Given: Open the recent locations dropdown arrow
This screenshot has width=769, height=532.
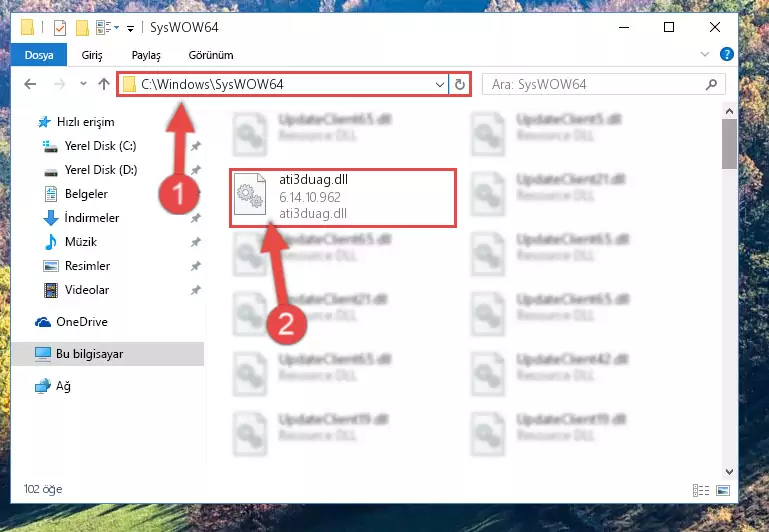Looking at the screenshot, I should [x=83, y=84].
